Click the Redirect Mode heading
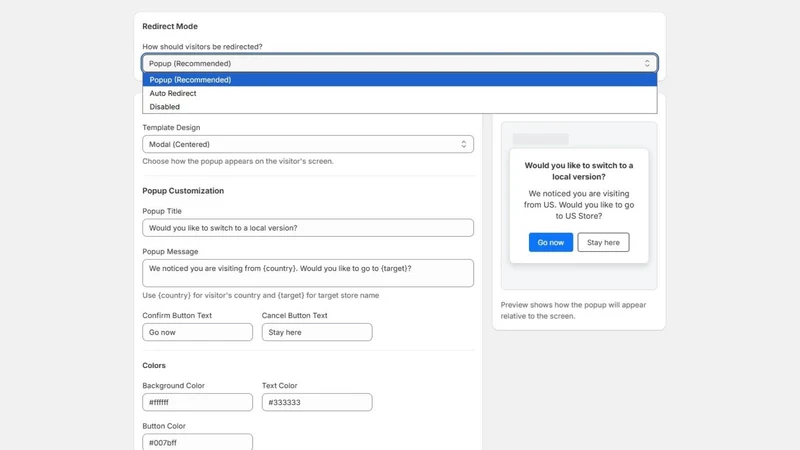 170,27
